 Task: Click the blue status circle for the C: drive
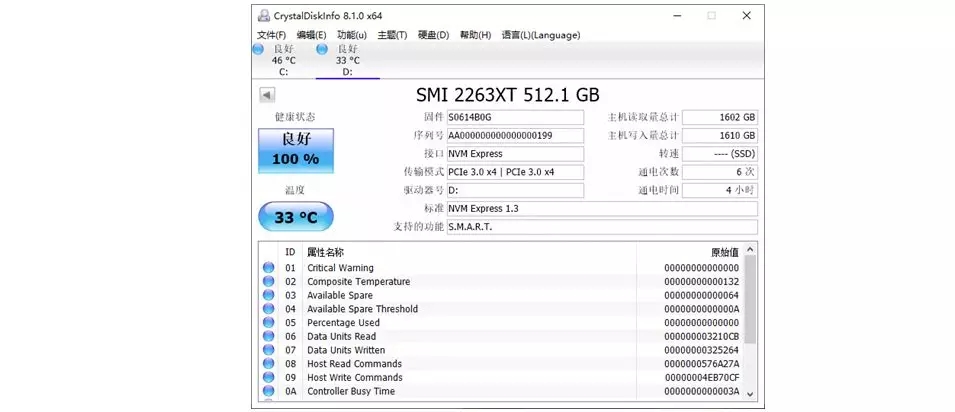(x=258, y=49)
